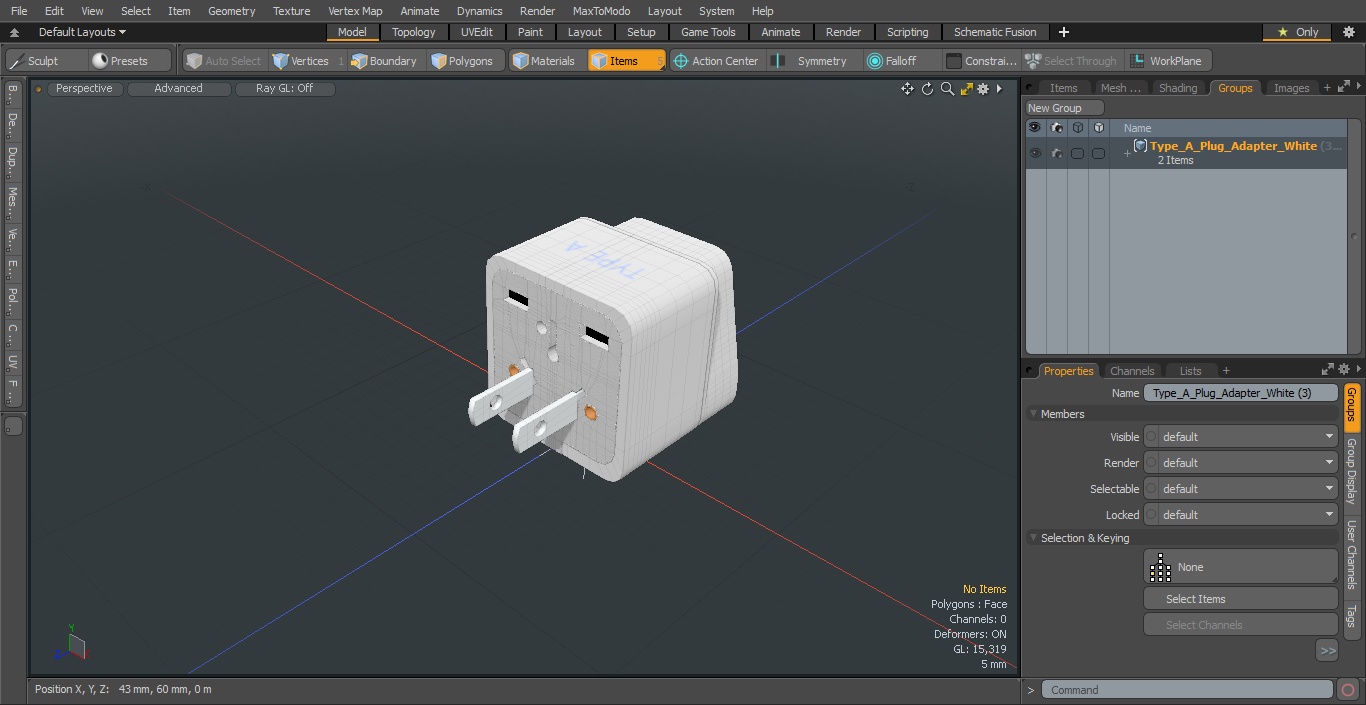Click the Locked channel circle toggle
The image size is (1366, 705).
coord(1151,515)
